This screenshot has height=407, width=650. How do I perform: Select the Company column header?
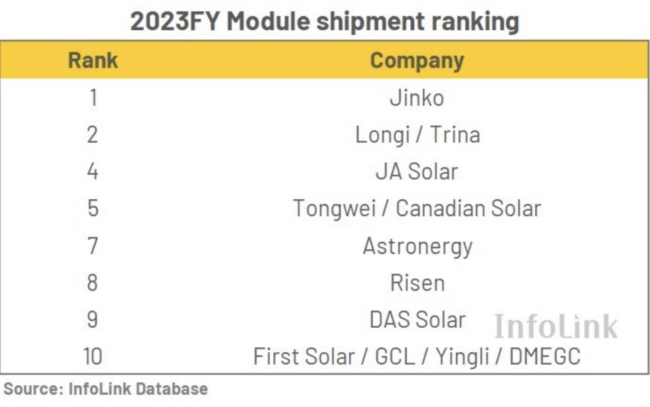(416, 61)
